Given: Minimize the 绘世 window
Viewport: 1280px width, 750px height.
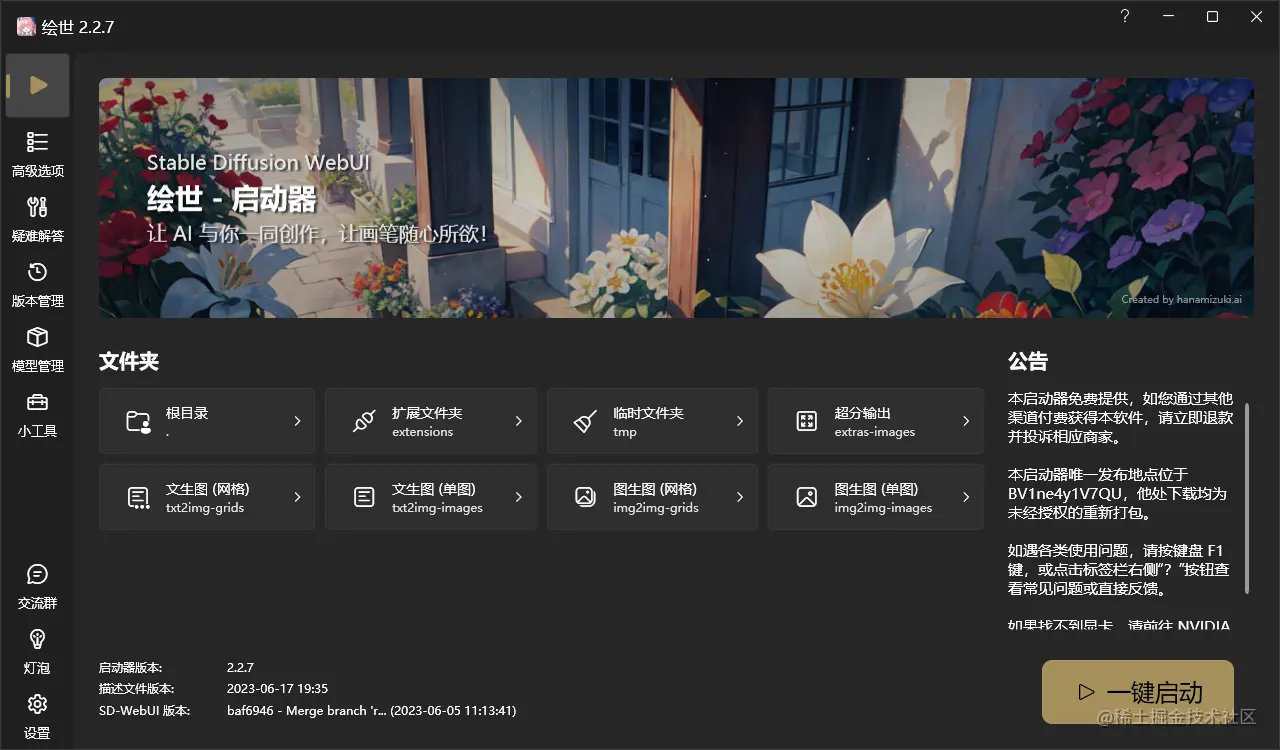Looking at the screenshot, I should pos(1169,17).
